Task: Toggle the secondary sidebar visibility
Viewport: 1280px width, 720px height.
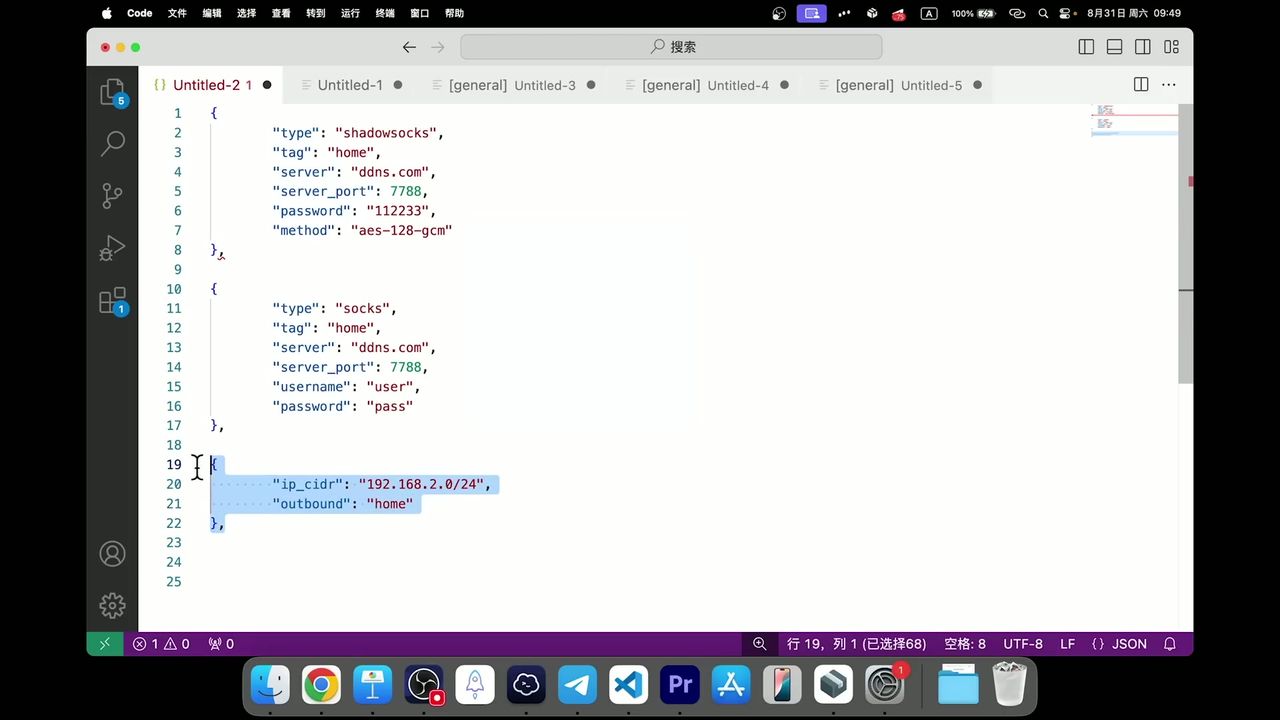Action: tap(1142, 46)
